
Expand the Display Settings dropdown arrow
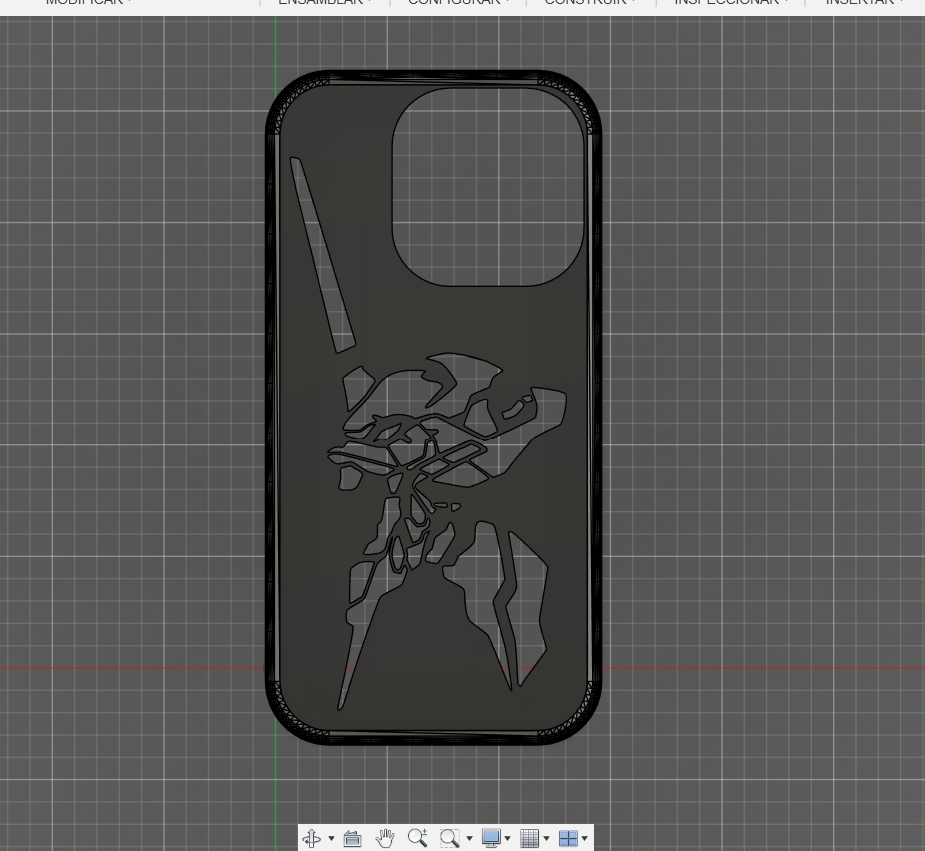click(x=507, y=838)
